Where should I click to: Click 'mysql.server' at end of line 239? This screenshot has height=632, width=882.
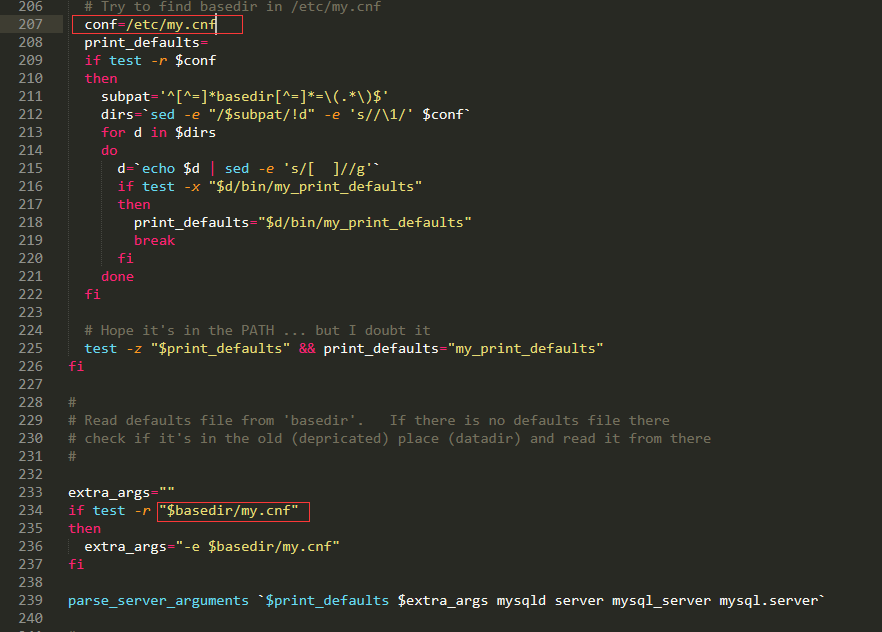point(768,601)
